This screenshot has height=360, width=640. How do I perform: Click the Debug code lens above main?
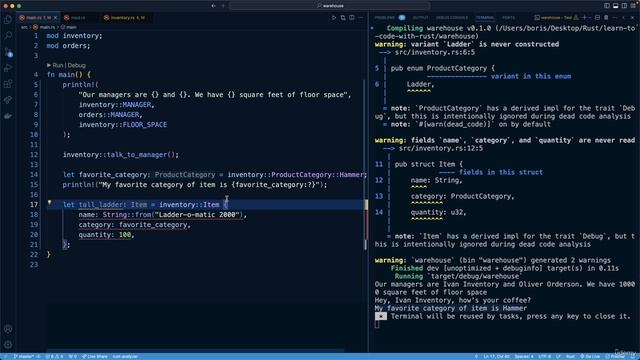click(76, 65)
